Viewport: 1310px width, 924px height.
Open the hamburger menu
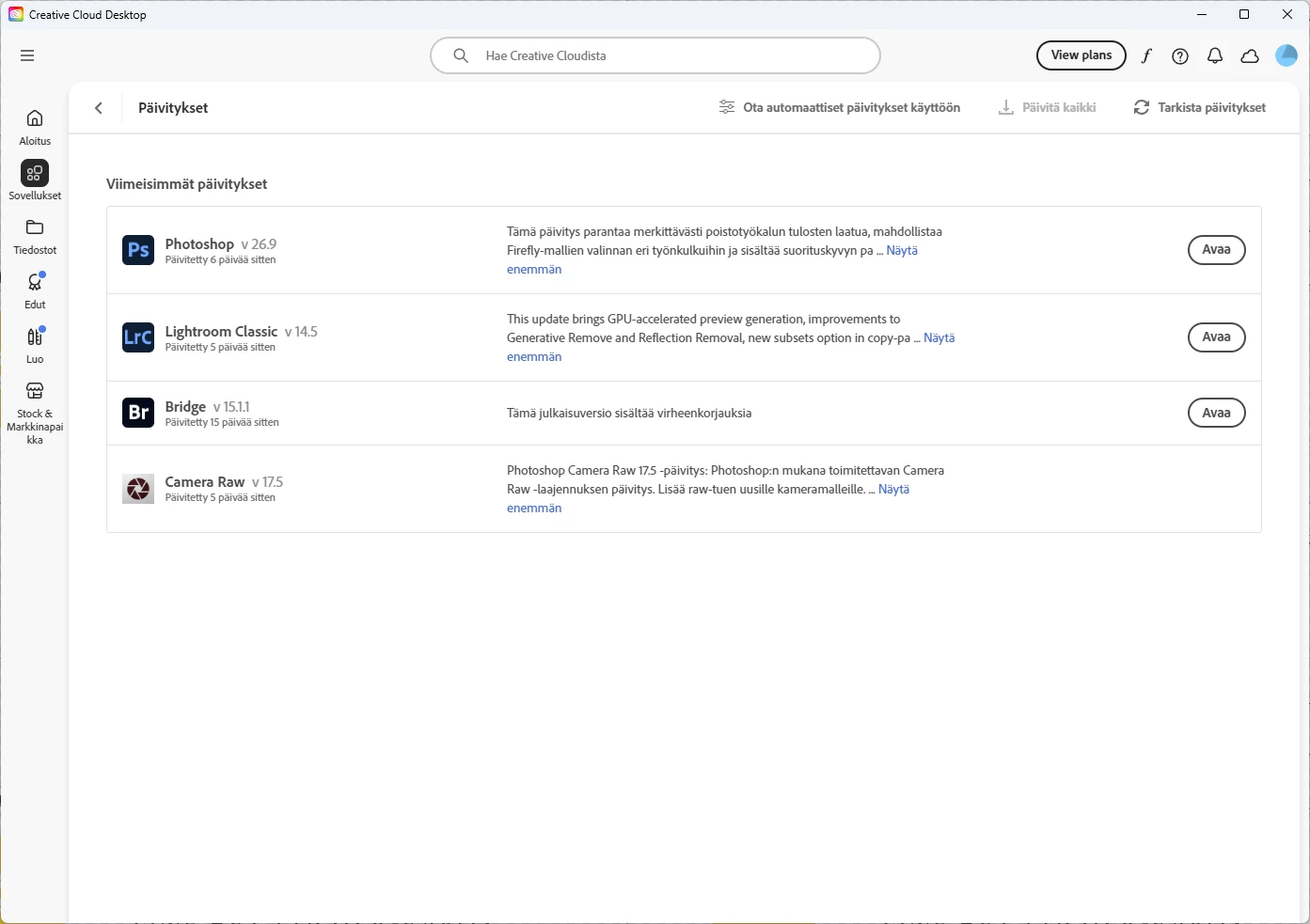pos(27,55)
